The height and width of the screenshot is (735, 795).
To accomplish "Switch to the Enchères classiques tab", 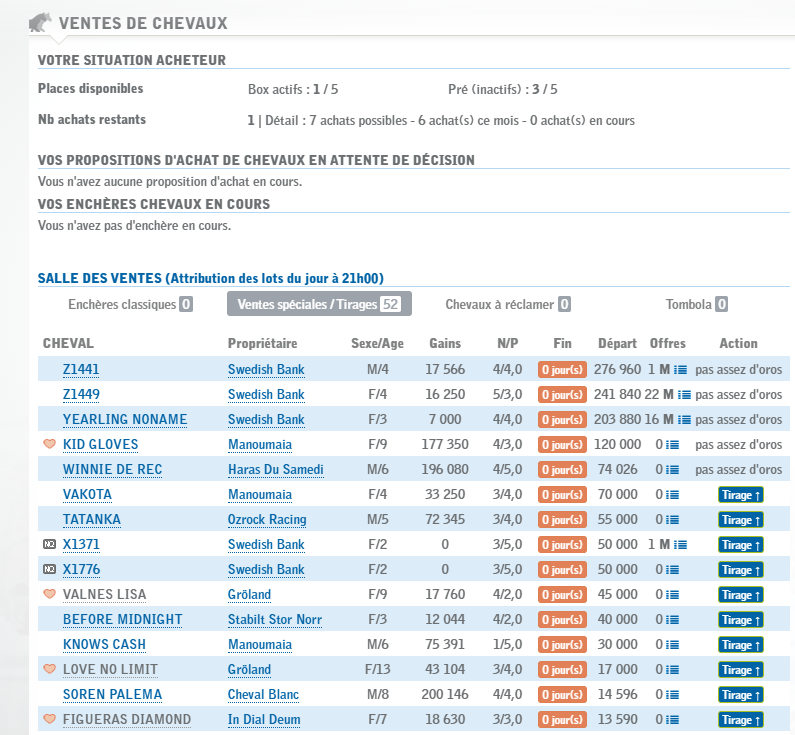I will click(x=130, y=304).
